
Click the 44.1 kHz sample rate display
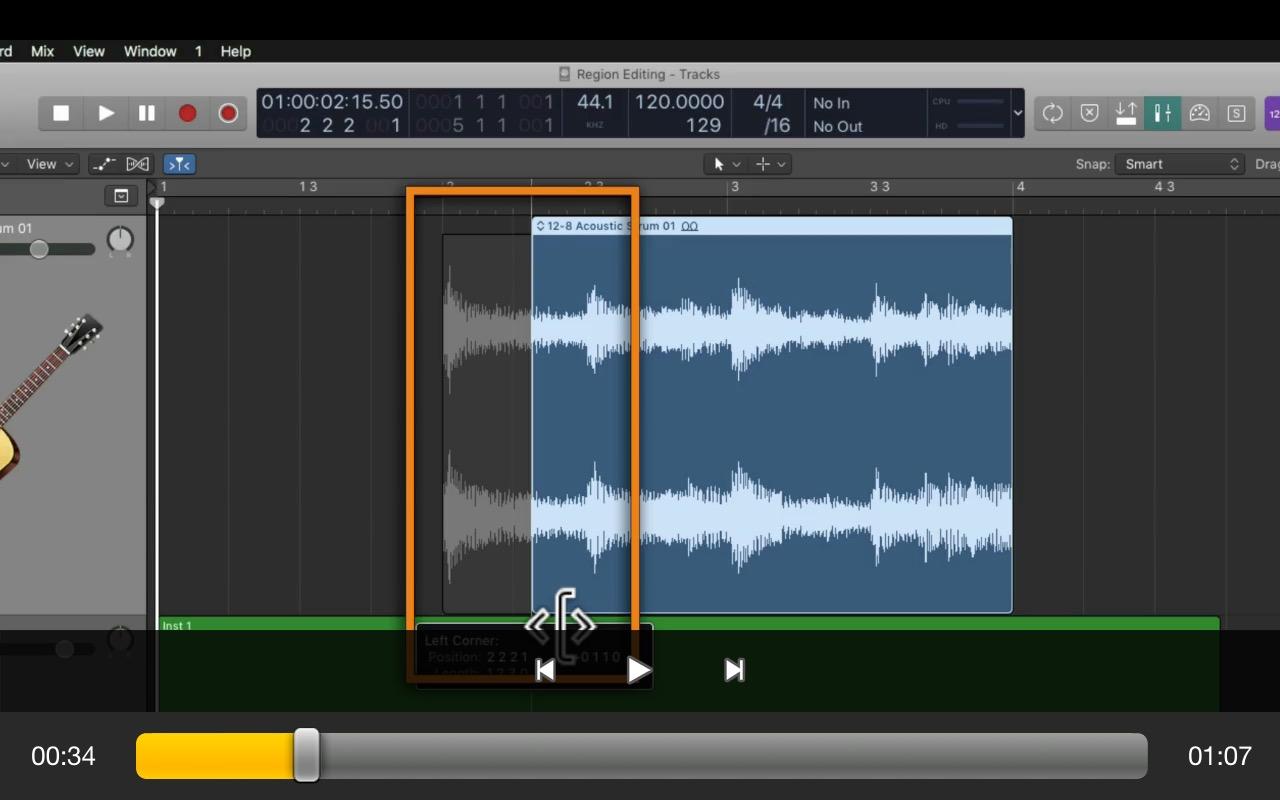pos(595,102)
